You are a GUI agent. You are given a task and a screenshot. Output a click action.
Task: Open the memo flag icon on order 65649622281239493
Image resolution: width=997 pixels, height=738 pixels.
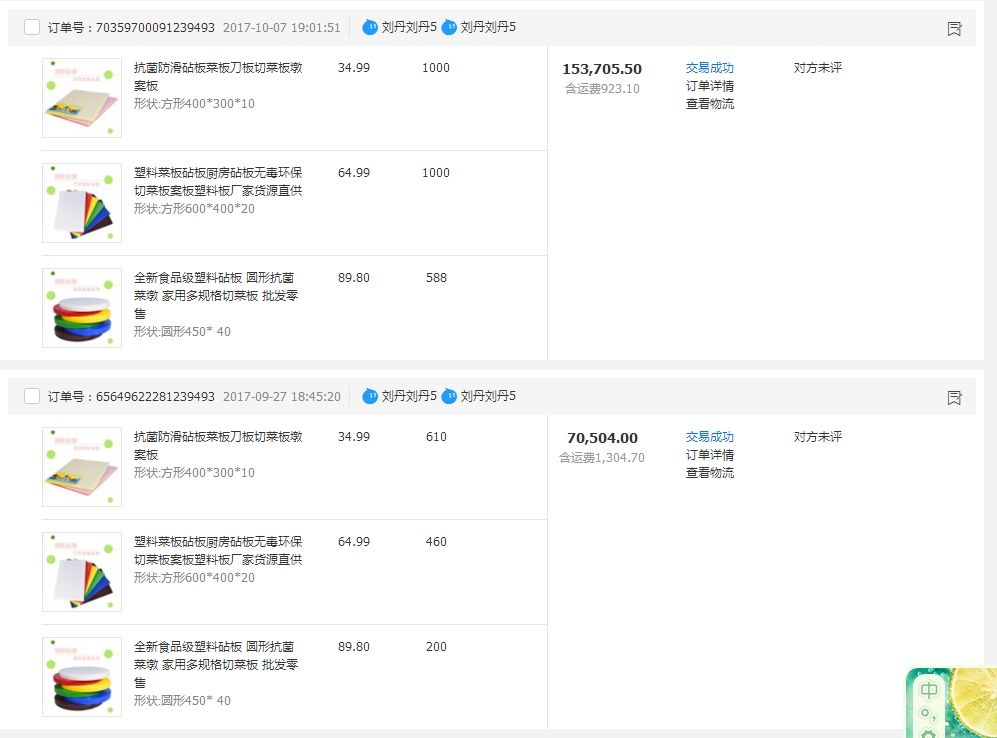[x=954, y=398]
